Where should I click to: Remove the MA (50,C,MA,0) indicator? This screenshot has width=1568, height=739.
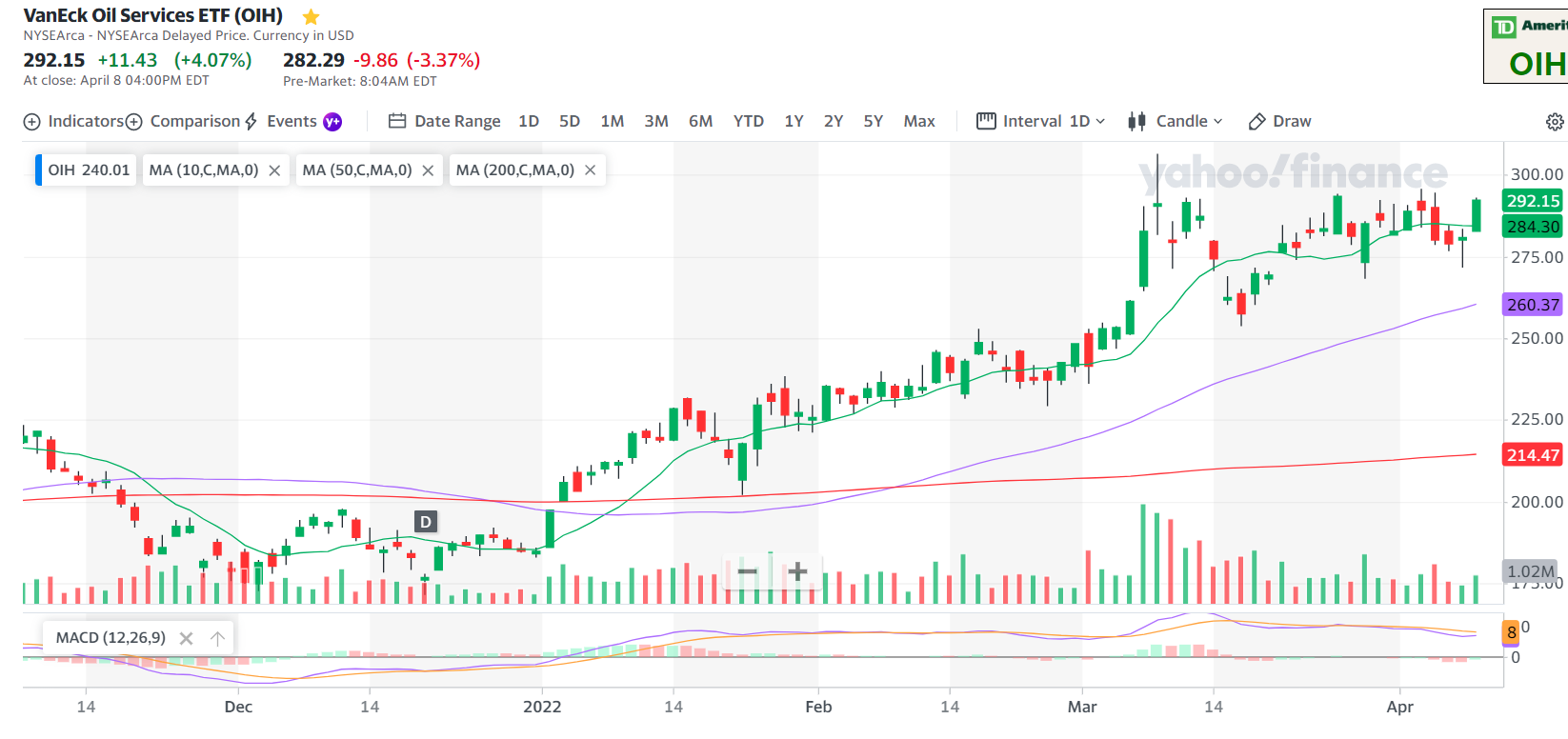(x=428, y=170)
